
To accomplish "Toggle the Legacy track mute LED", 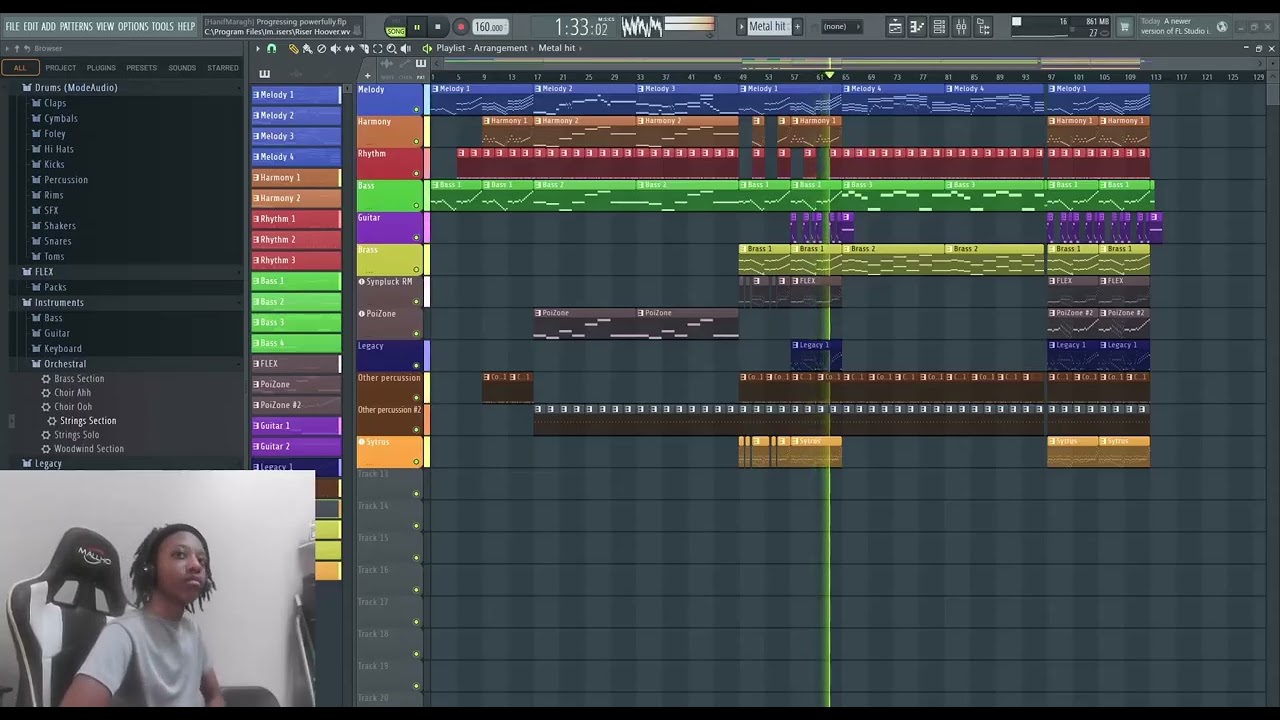I will [x=416, y=365].
